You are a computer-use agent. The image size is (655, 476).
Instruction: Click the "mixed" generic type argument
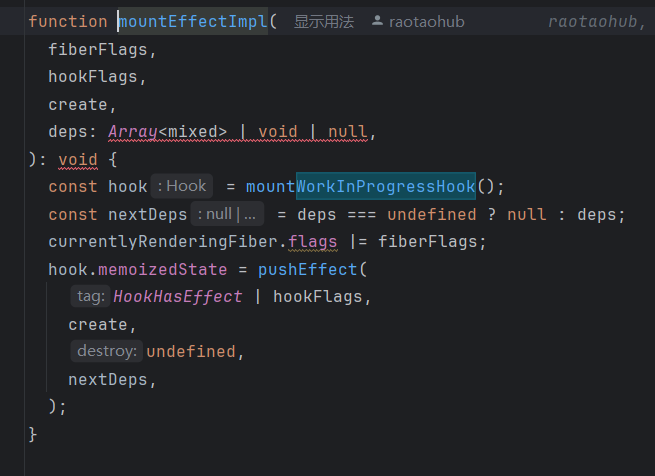[196, 131]
